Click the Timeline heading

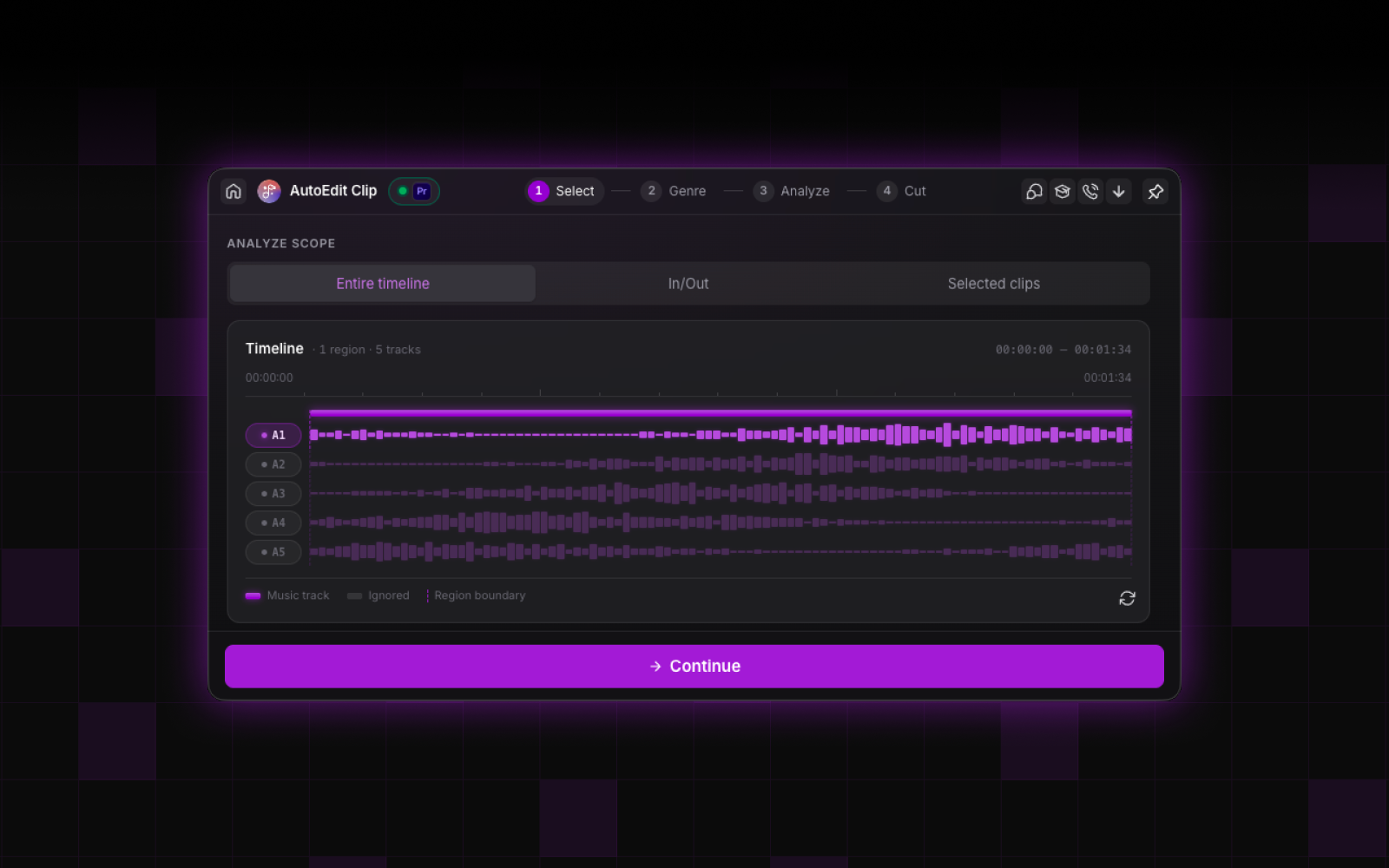274,349
